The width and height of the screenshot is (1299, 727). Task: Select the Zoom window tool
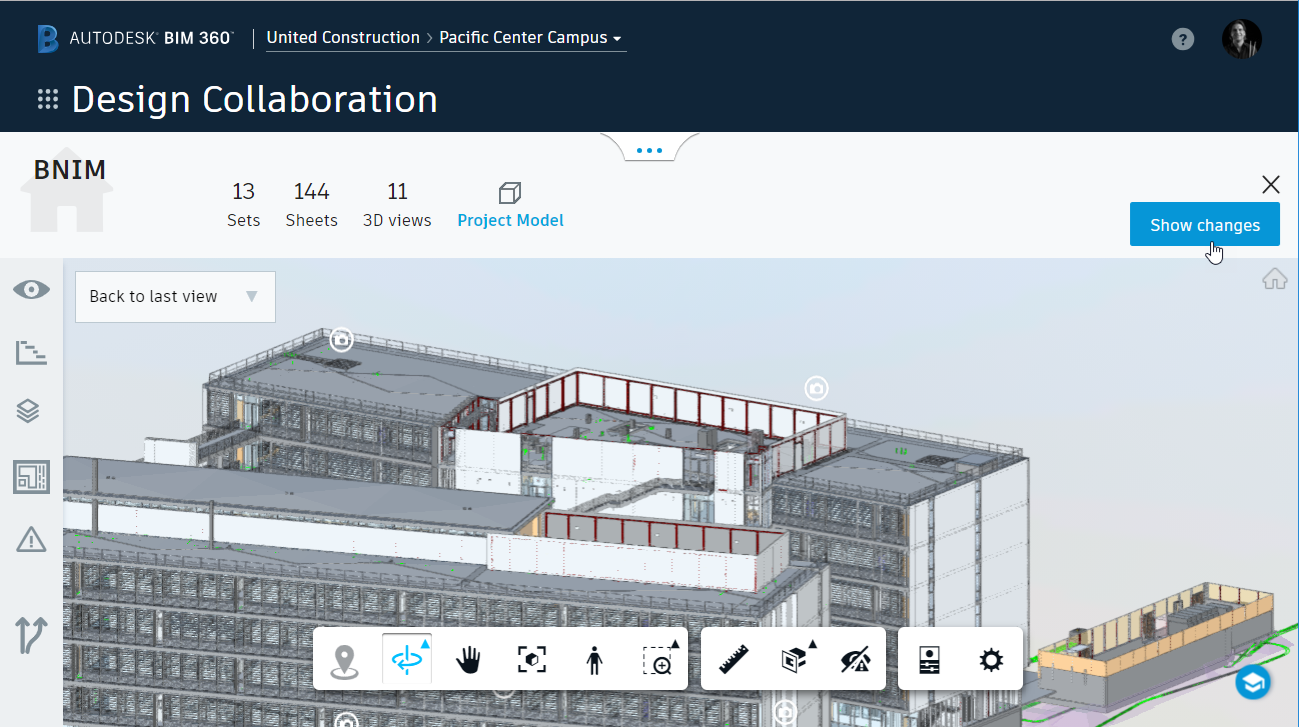pos(658,659)
